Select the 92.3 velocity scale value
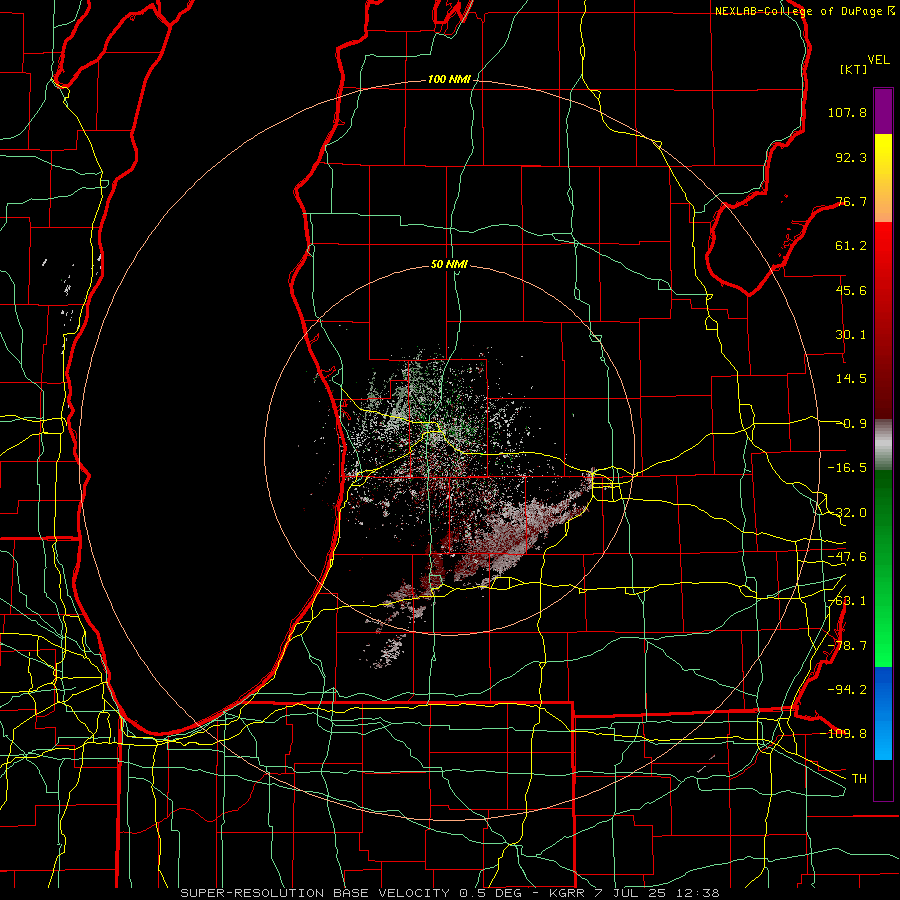The height and width of the screenshot is (900, 900). [851, 157]
